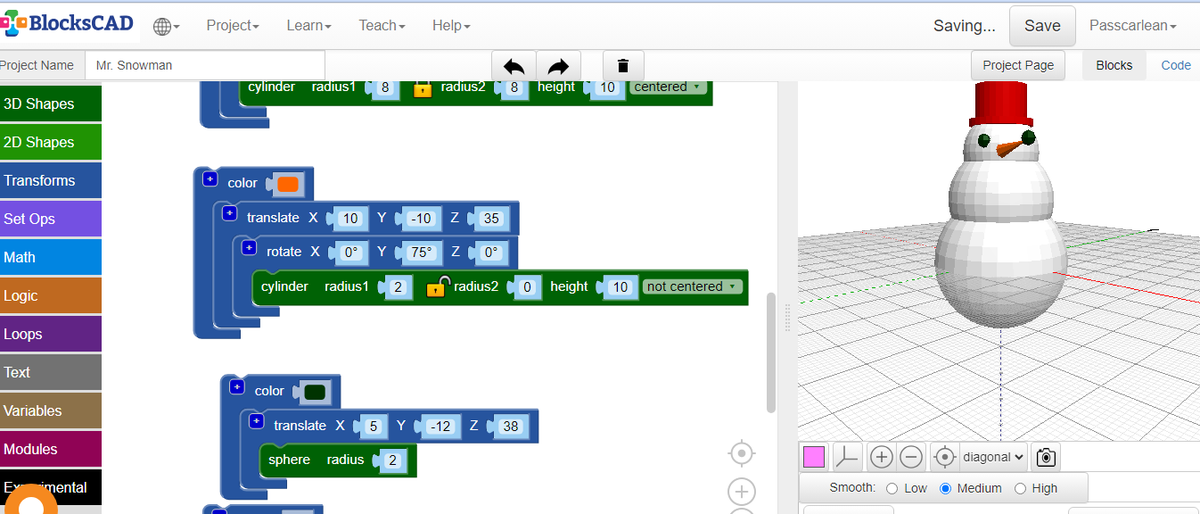
Task: Edit cone radius1 value 2
Action: point(397,288)
